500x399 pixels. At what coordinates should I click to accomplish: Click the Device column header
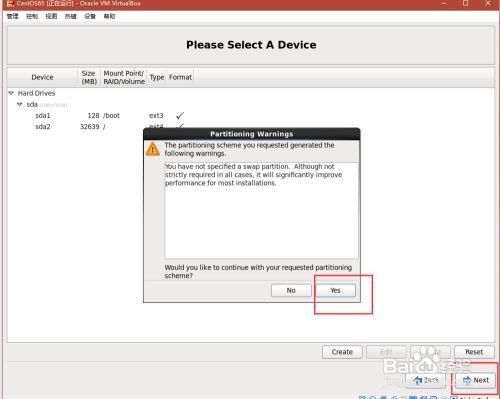[42, 77]
